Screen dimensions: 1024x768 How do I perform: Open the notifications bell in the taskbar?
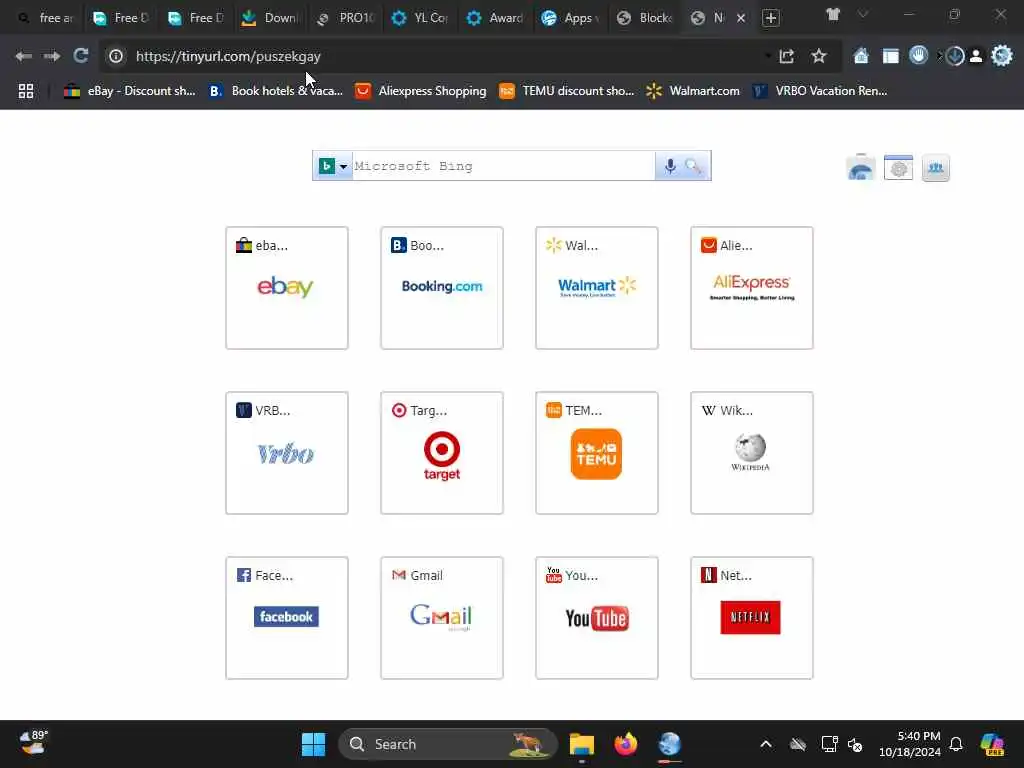tap(956, 744)
